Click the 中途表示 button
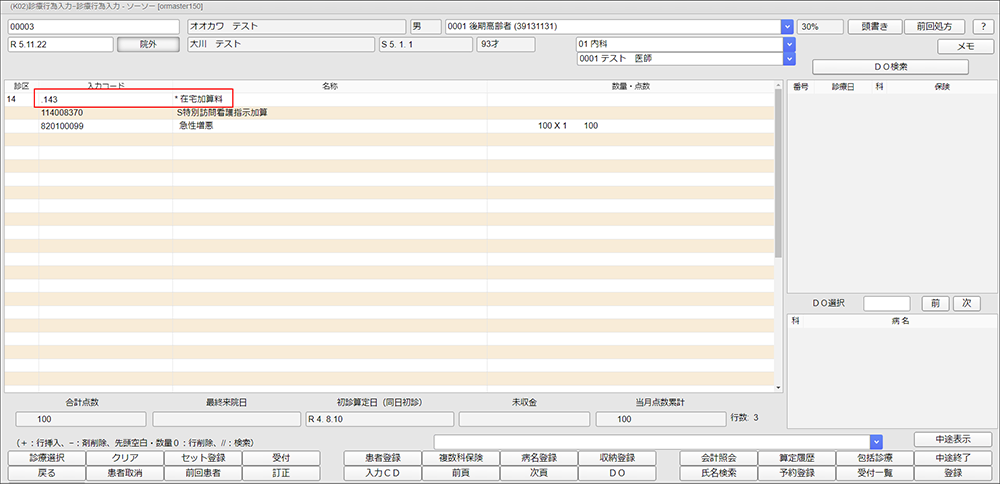This screenshot has height=484, width=1000. click(952, 440)
